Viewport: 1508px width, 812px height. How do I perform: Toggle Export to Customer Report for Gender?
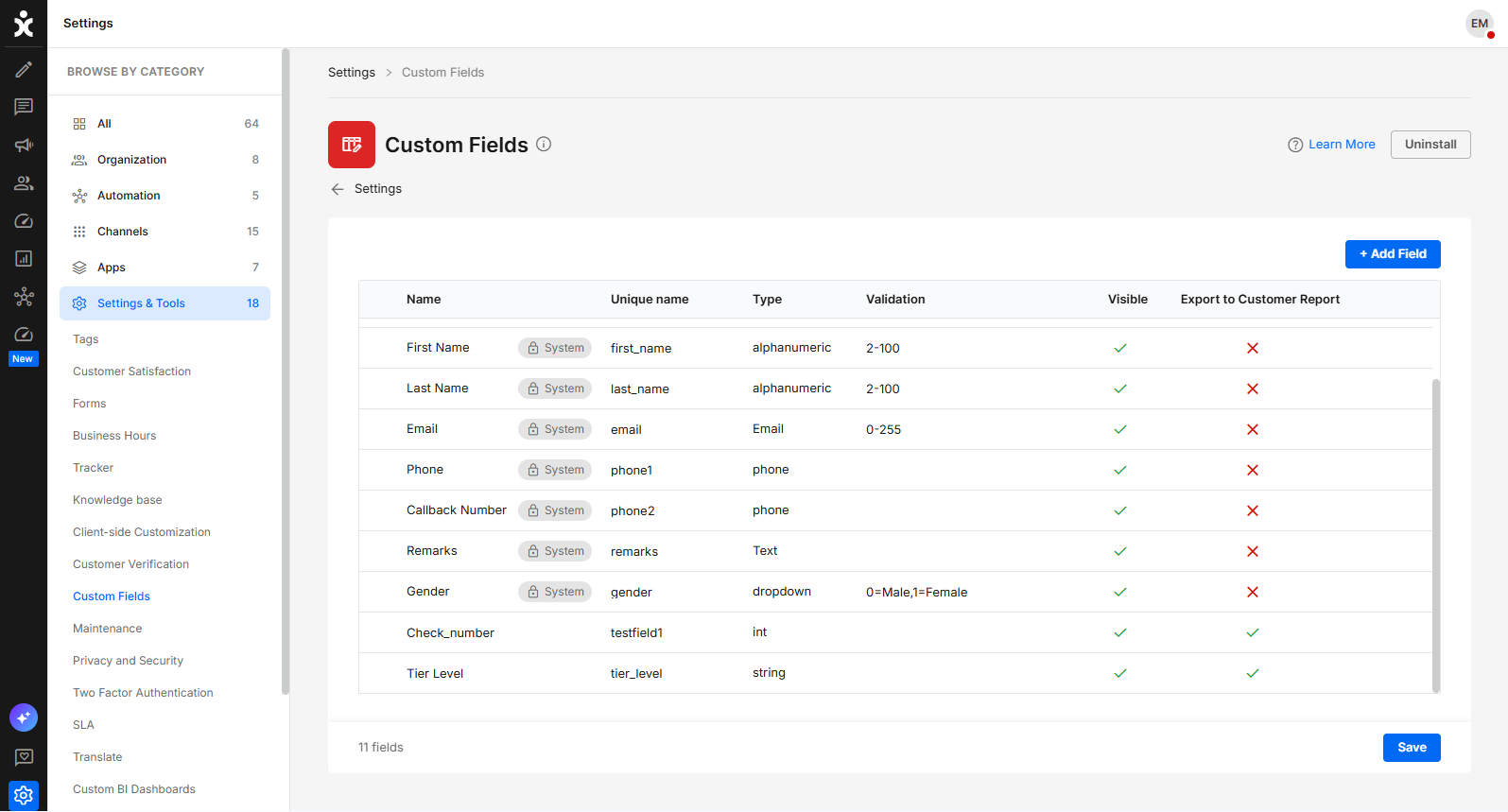(1253, 593)
